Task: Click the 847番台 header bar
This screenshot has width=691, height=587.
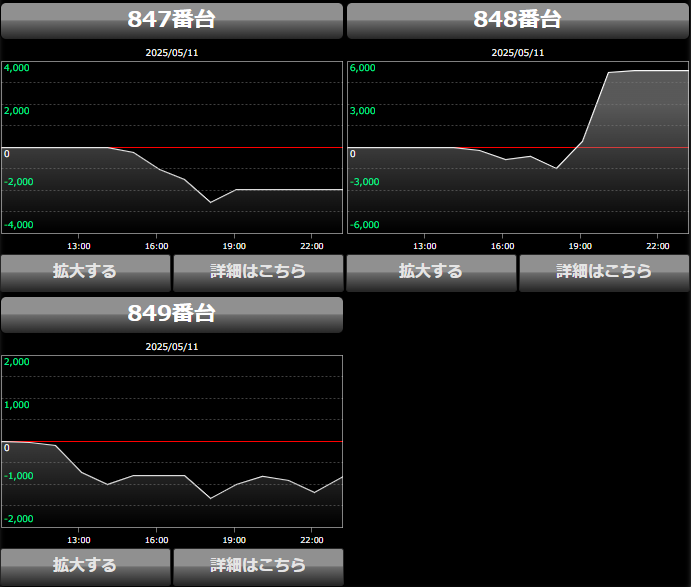Action: (172, 20)
